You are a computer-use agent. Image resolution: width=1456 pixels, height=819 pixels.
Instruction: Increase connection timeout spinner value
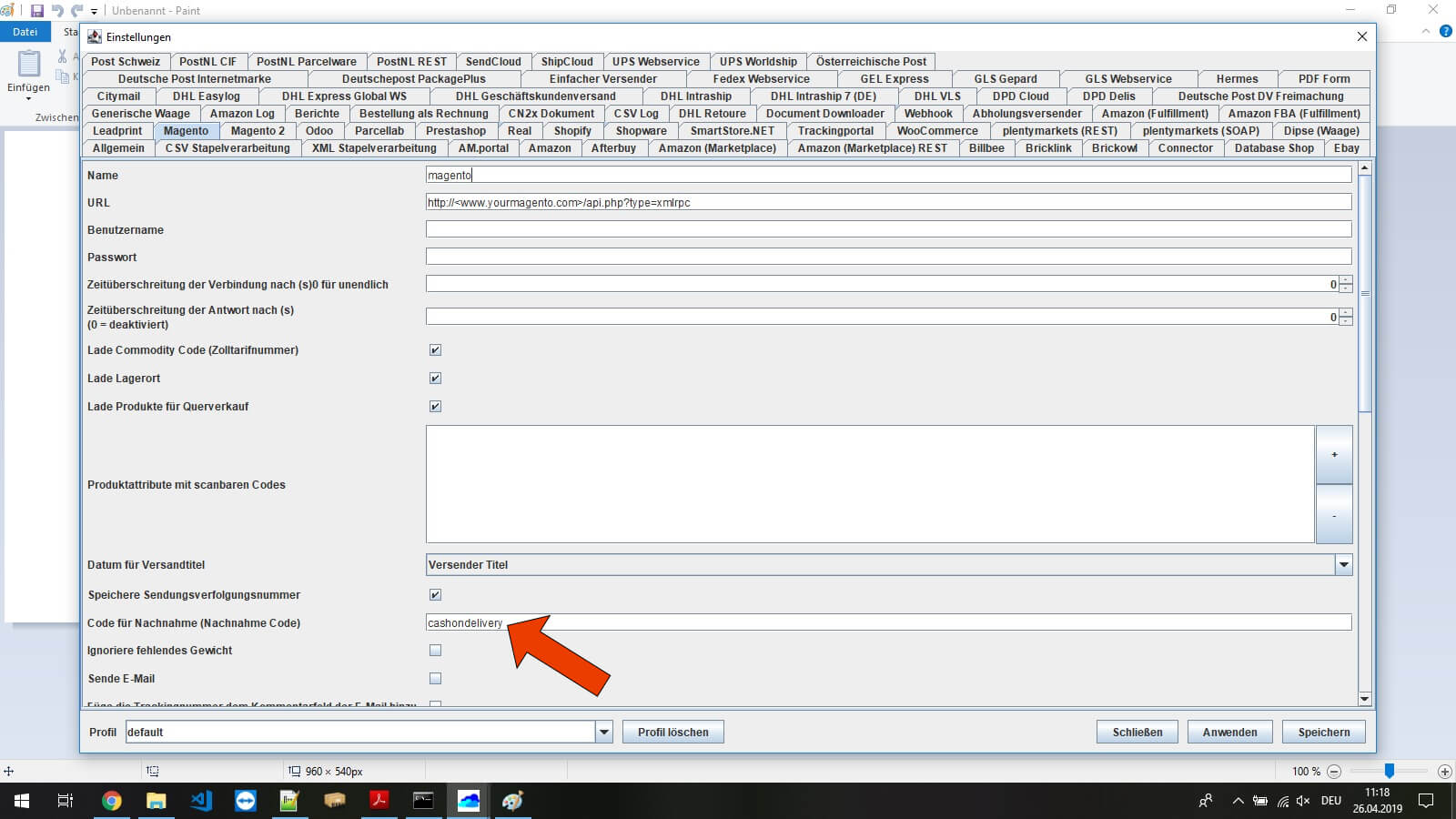[1346, 280]
